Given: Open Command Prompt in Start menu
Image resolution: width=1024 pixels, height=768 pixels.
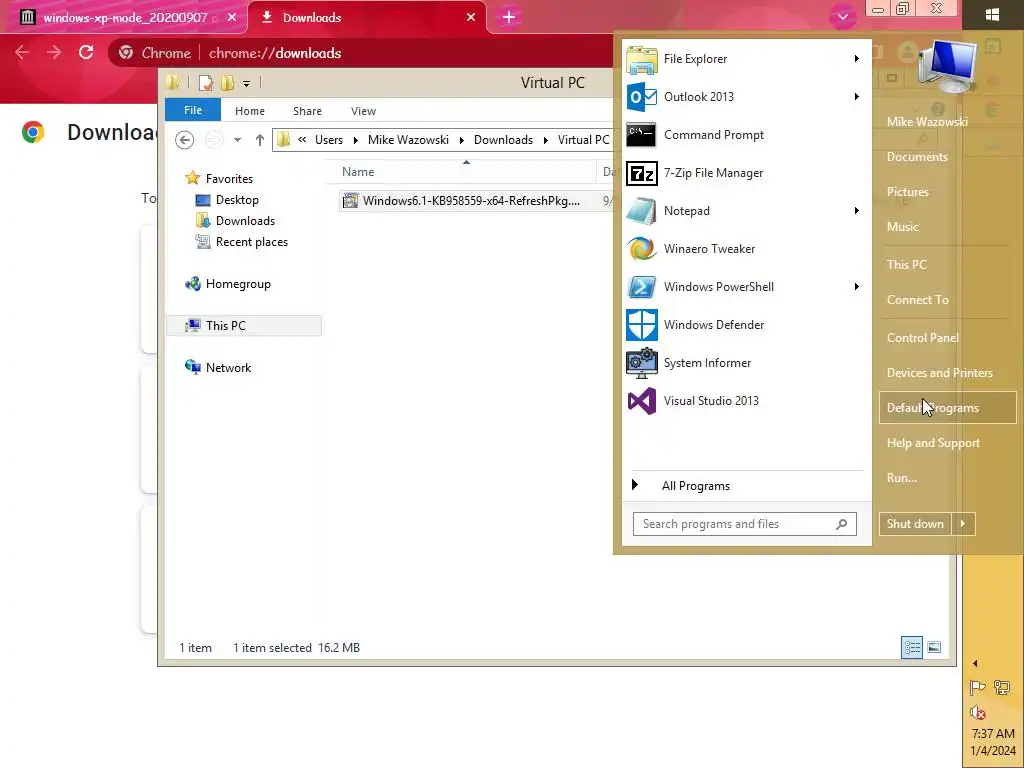Looking at the screenshot, I should [746, 135].
